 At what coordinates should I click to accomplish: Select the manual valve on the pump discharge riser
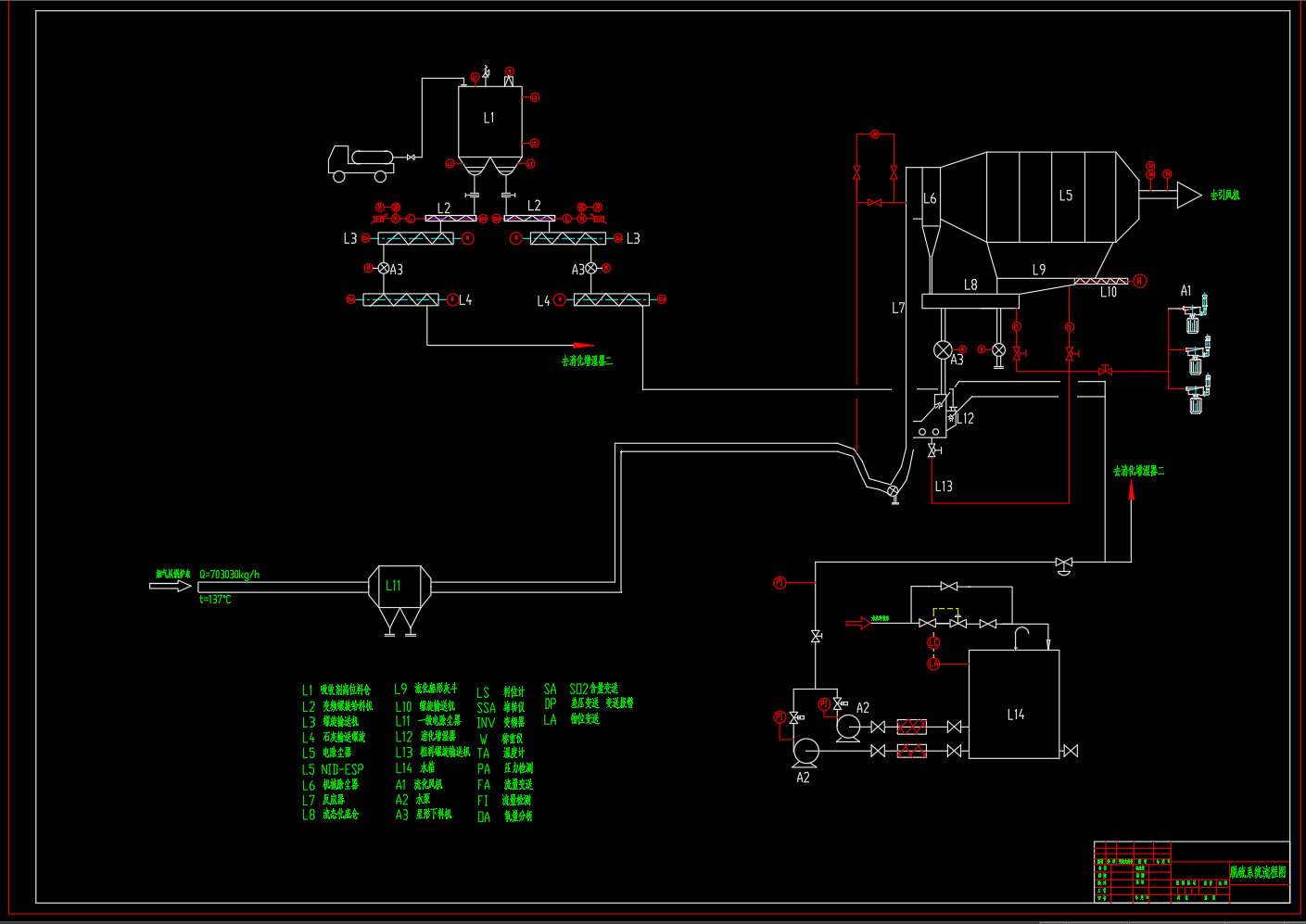[x=816, y=636]
